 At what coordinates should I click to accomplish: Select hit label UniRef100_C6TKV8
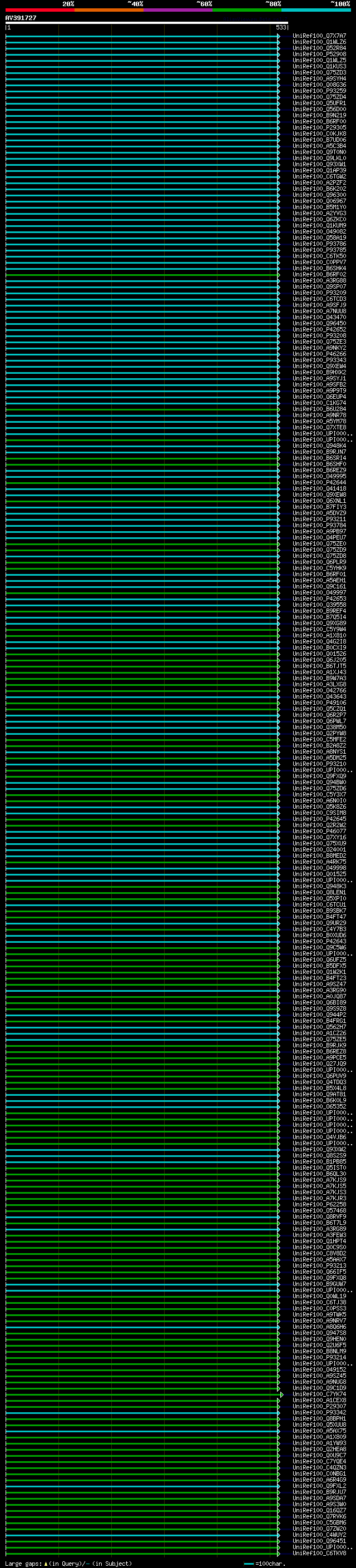tap(319, 1553)
